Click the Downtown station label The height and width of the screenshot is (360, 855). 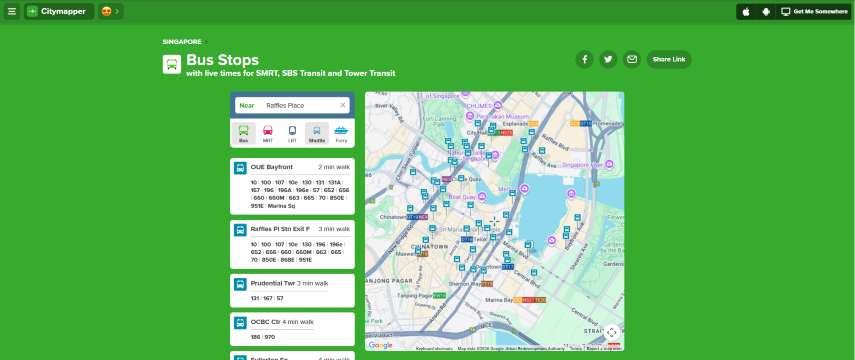tap(495, 267)
